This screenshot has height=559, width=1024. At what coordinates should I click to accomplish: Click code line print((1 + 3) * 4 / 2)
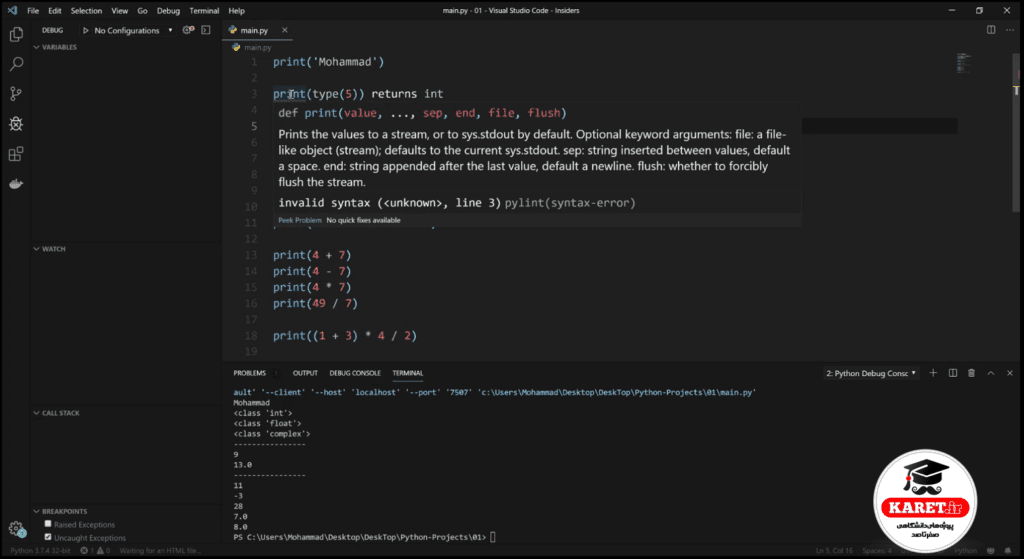pos(345,336)
